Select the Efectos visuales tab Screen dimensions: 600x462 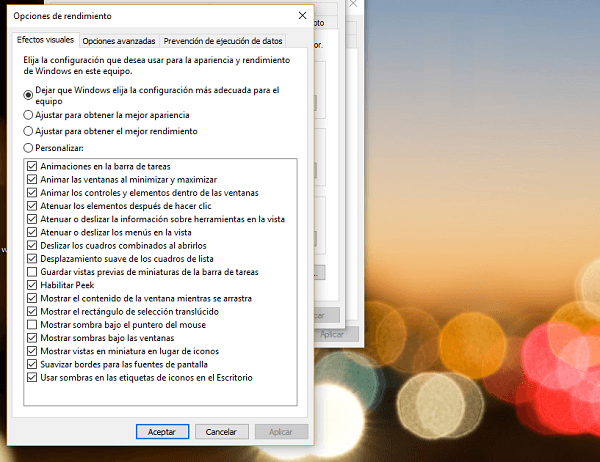[45, 40]
